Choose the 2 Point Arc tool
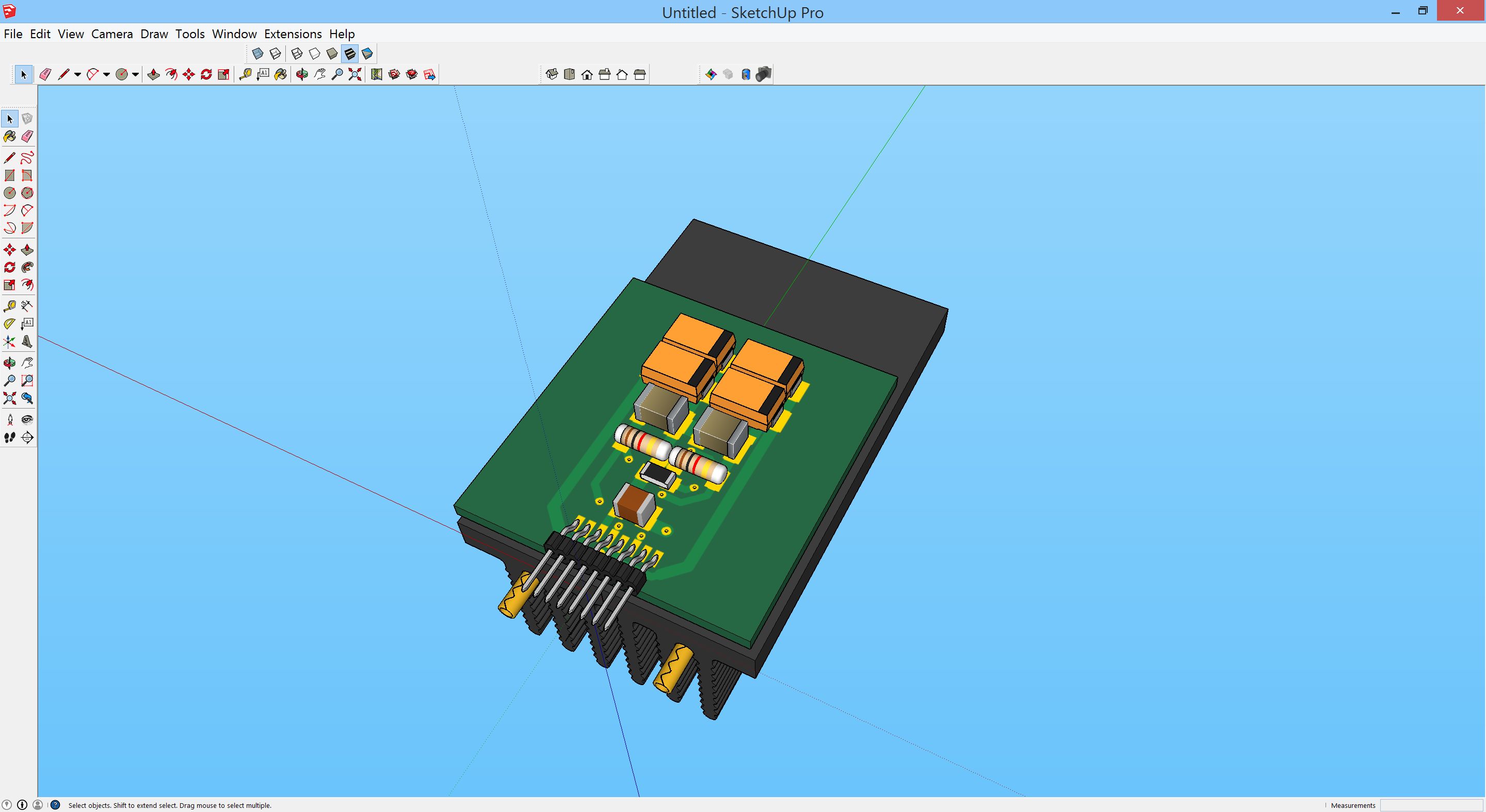This screenshot has height=812, width=1486. point(26,210)
